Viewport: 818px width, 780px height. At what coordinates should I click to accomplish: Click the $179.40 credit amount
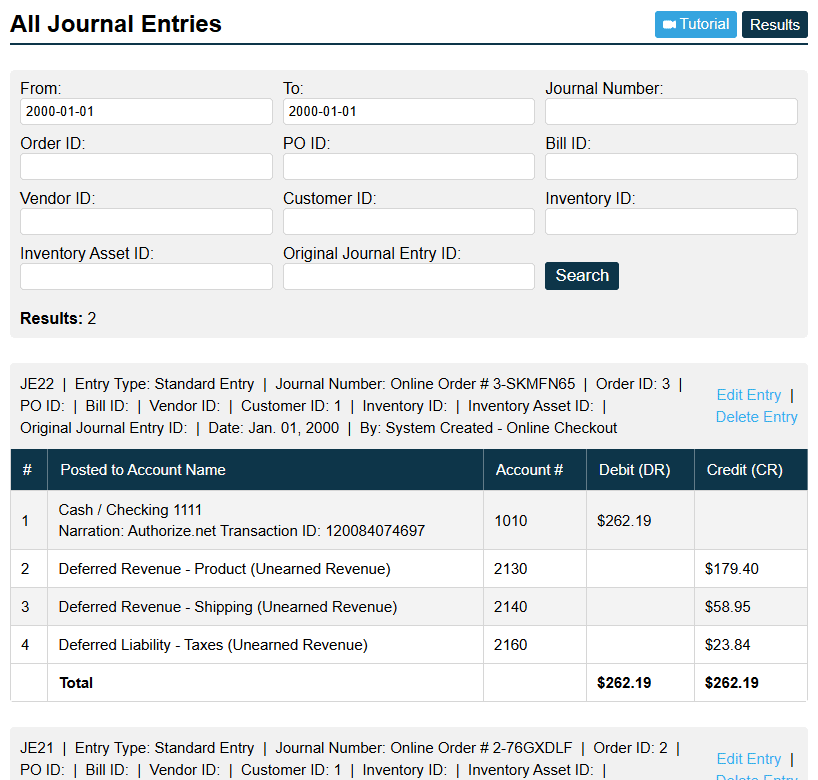pyautogui.click(x=731, y=569)
